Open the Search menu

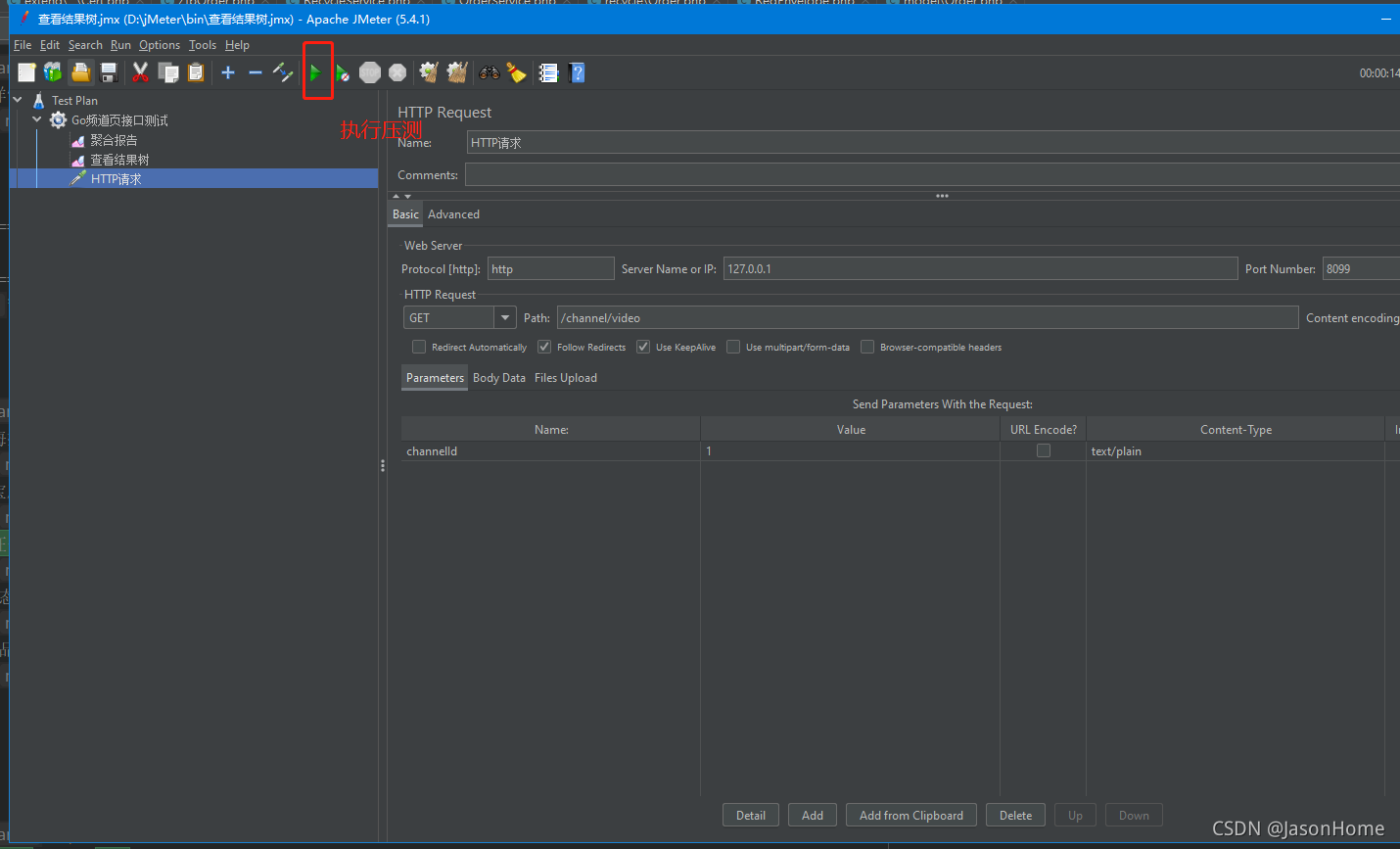tap(85, 45)
